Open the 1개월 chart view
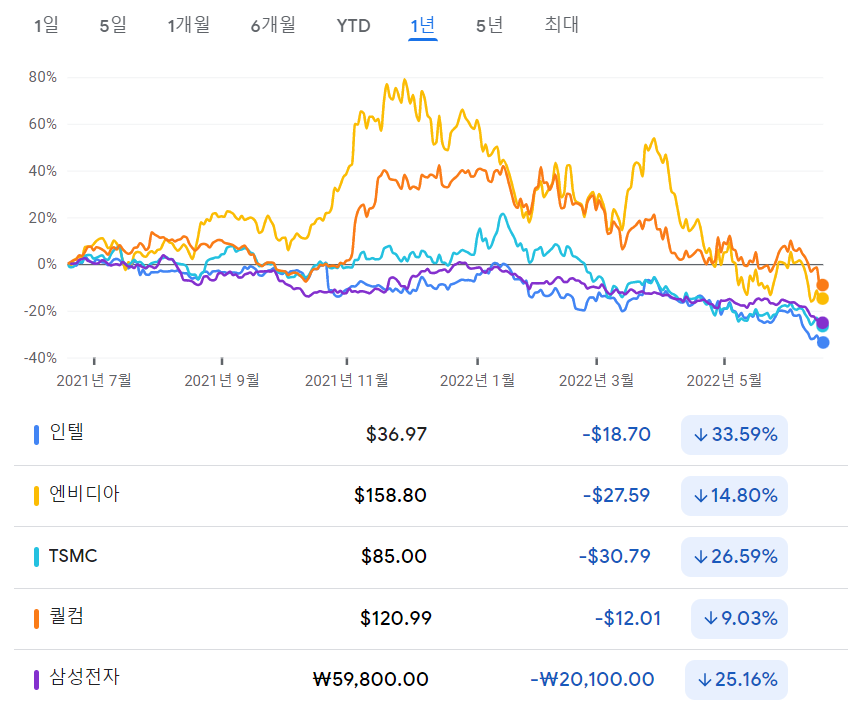 (x=188, y=25)
